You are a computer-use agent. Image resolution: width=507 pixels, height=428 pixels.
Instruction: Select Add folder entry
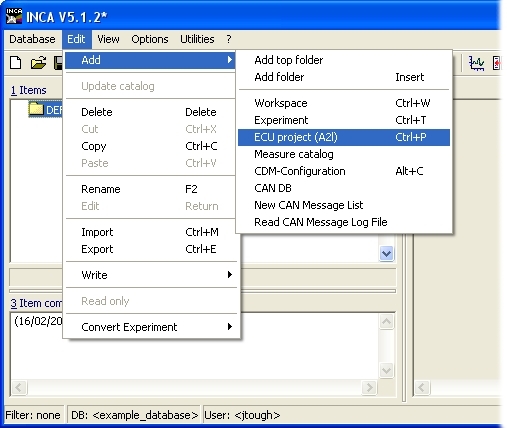tap(344, 77)
